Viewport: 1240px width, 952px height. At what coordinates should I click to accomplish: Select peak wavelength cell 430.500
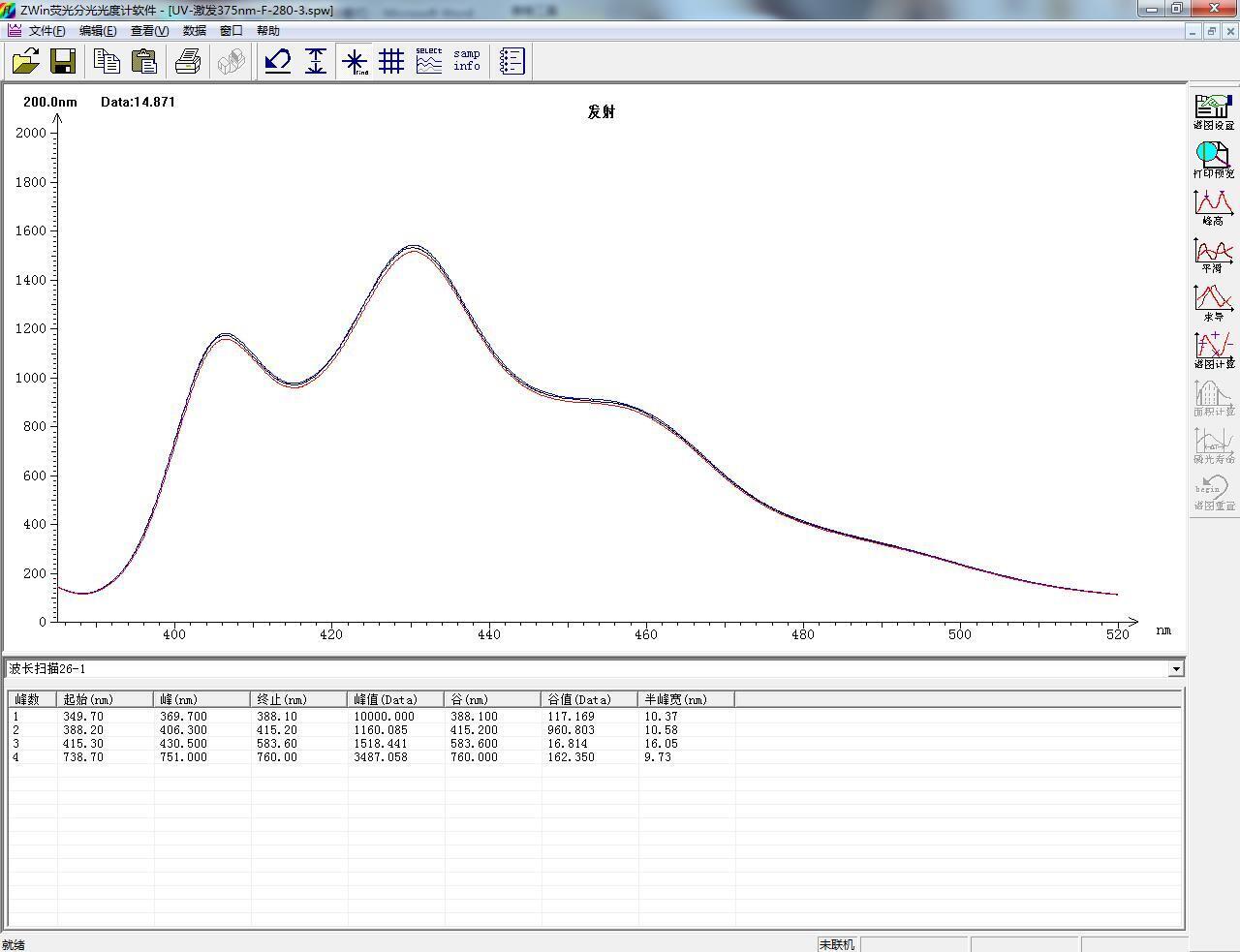point(183,744)
